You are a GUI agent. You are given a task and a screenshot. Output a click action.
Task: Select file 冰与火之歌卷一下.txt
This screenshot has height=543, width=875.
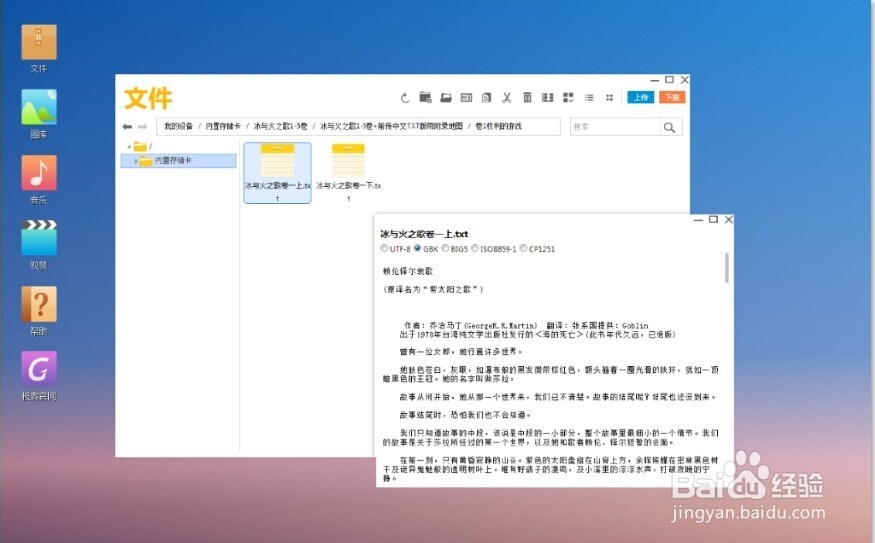click(348, 172)
